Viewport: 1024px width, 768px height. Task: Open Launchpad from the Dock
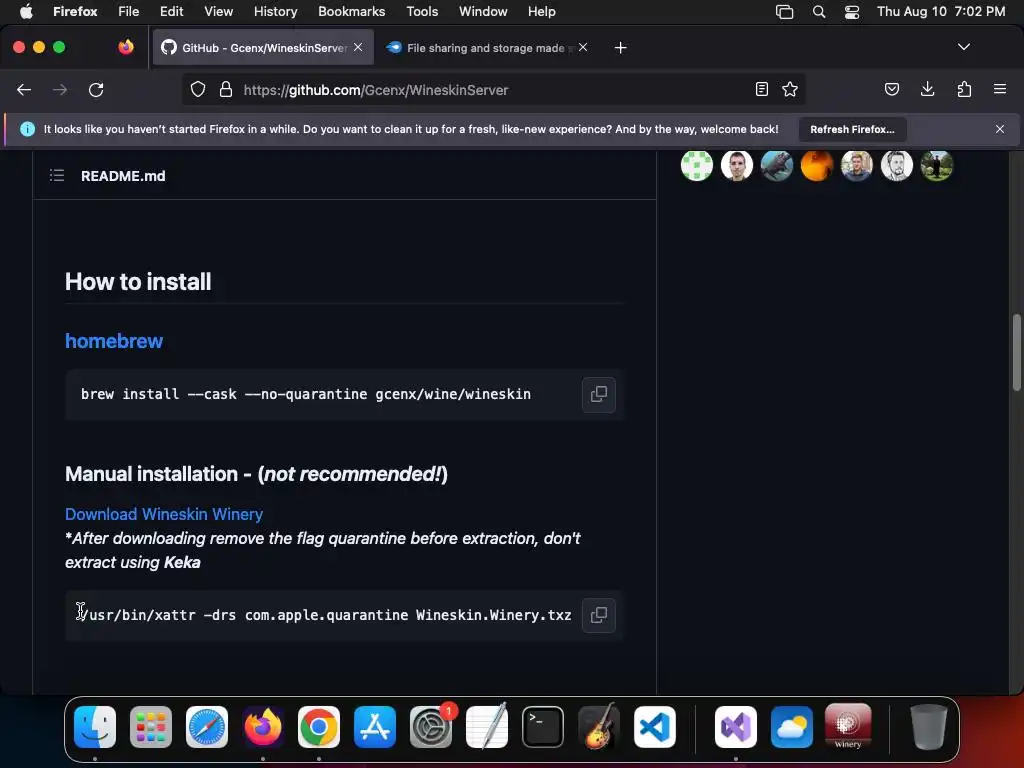(x=151, y=727)
